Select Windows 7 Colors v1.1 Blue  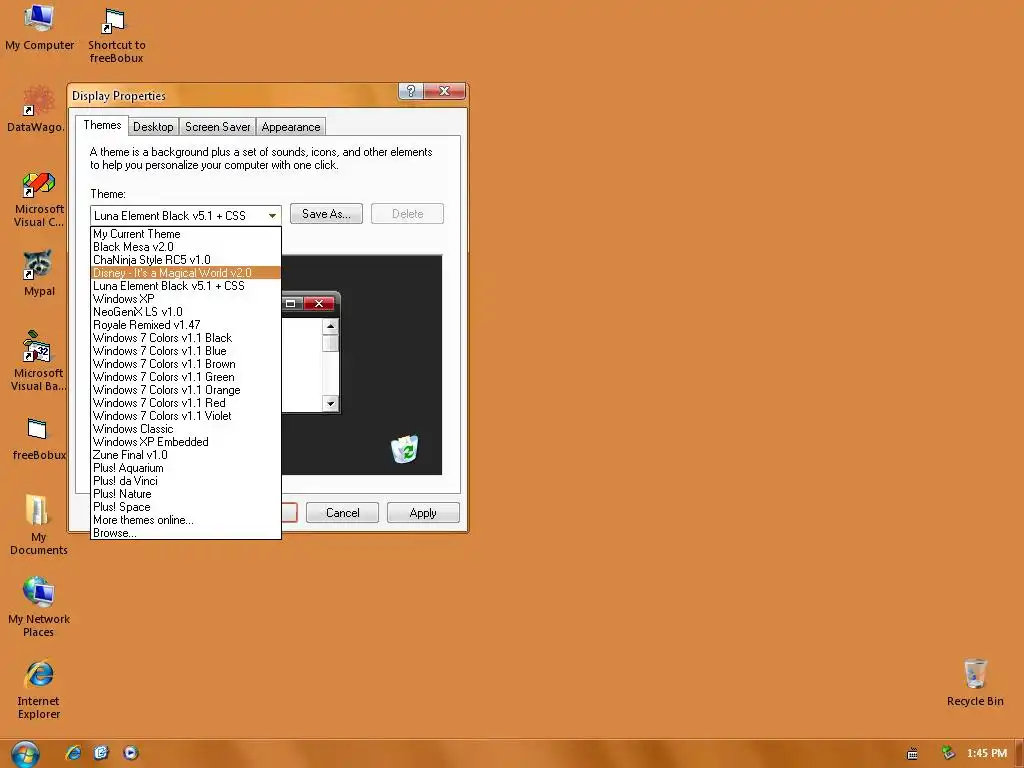tap(185, 351)
